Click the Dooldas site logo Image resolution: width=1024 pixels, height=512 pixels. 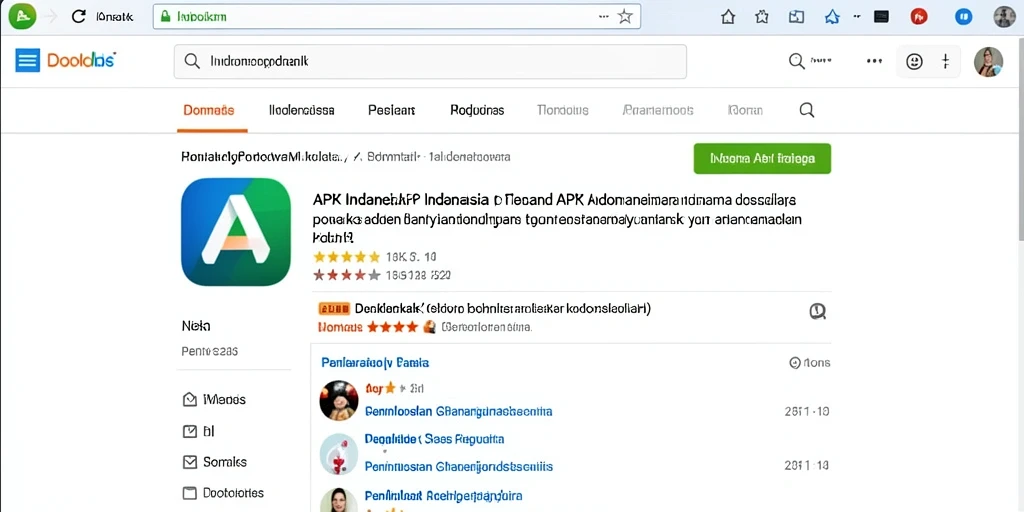(81, 61)
